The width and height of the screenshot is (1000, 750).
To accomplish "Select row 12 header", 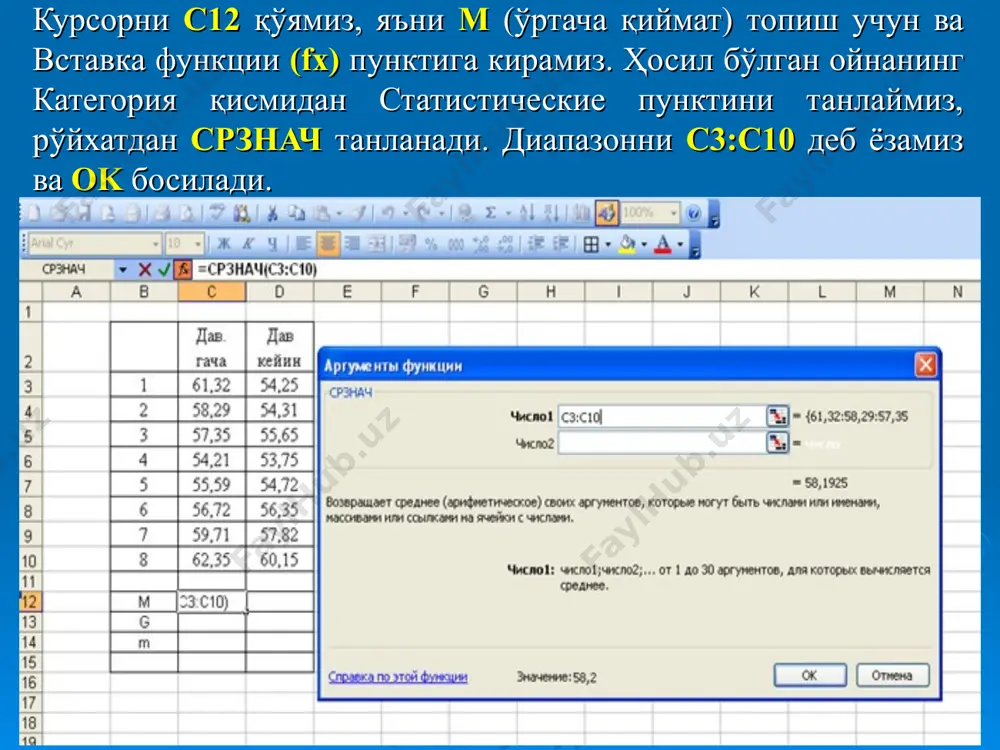I will coord(29,601).
